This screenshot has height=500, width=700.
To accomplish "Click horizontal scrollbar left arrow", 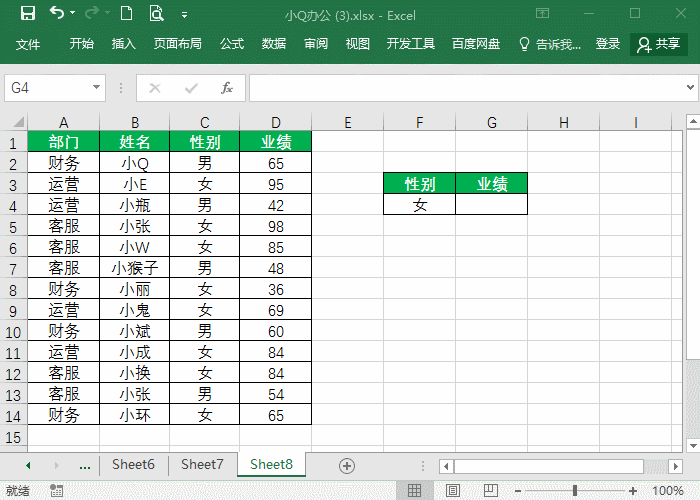I will pyautogui.click(x=446, y=466).
